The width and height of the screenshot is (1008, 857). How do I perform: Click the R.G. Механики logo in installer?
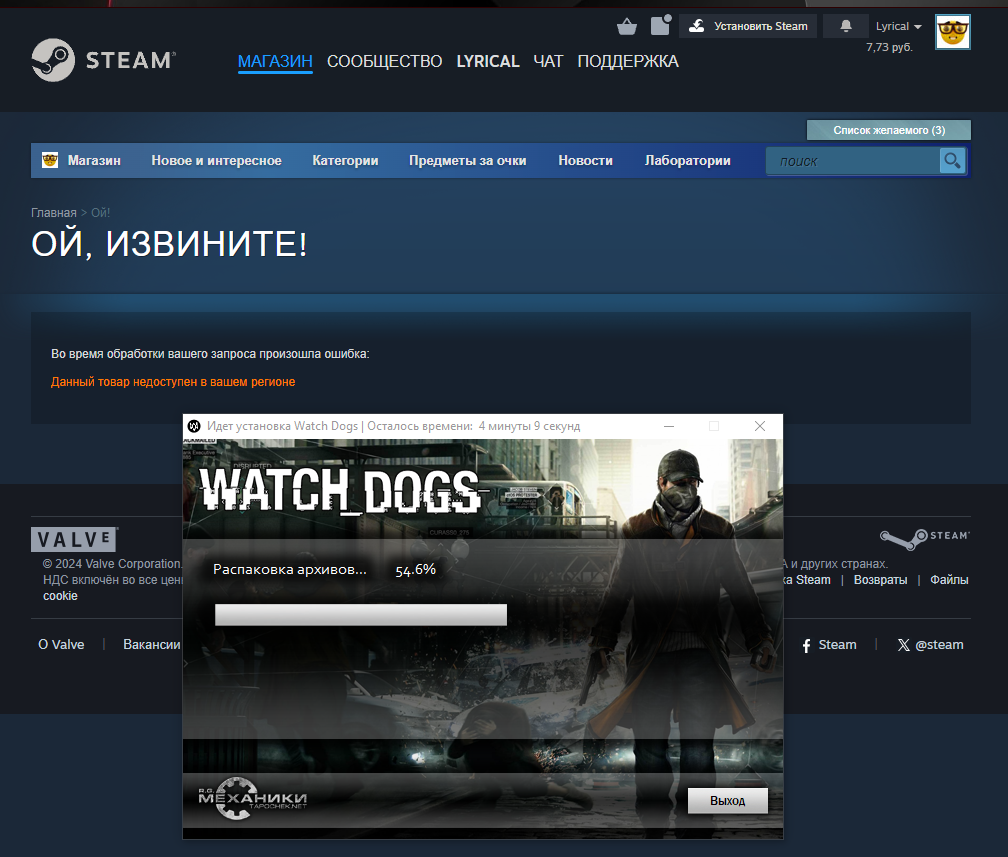coord(253,798)
